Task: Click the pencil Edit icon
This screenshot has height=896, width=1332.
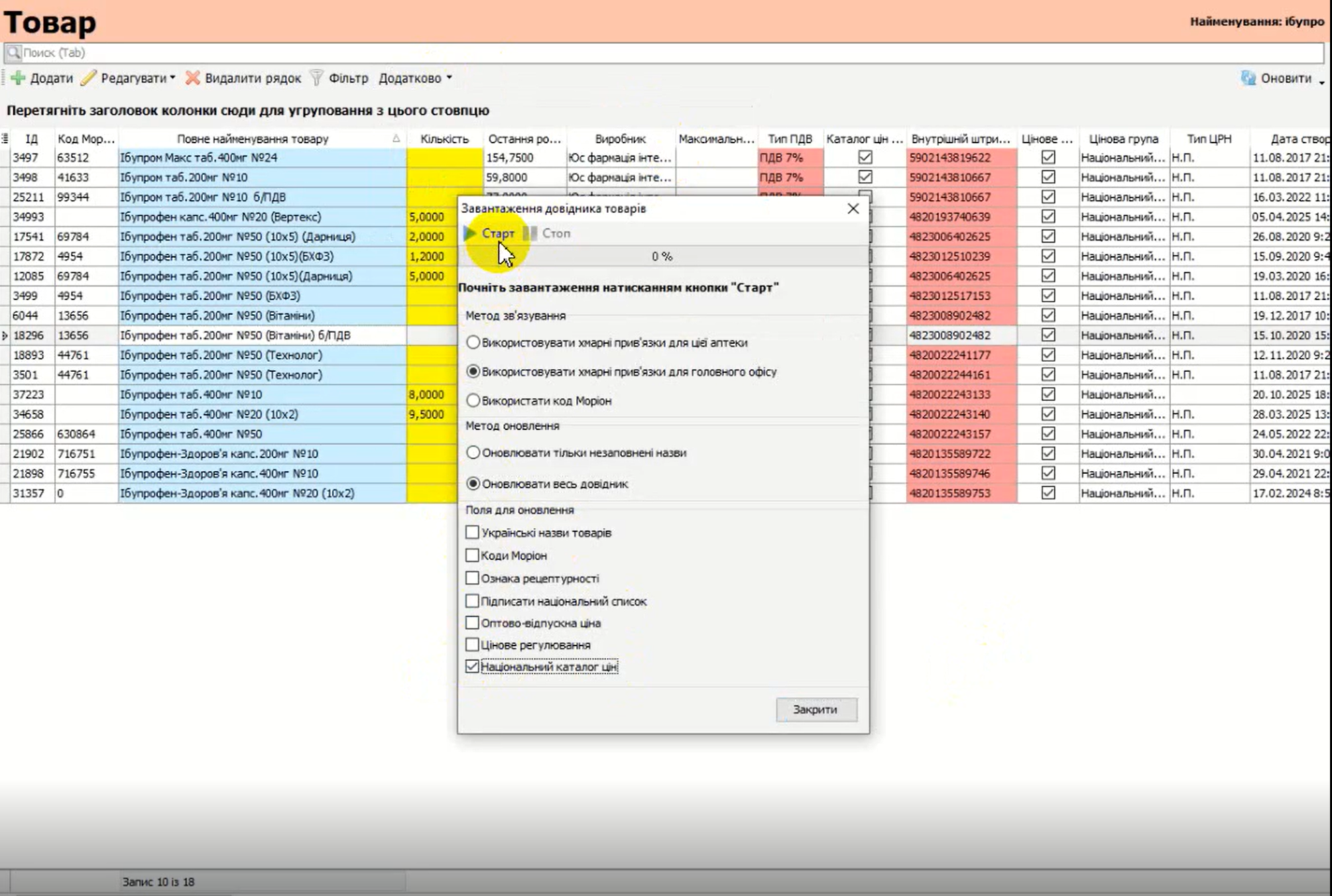Action: (89, 78)
